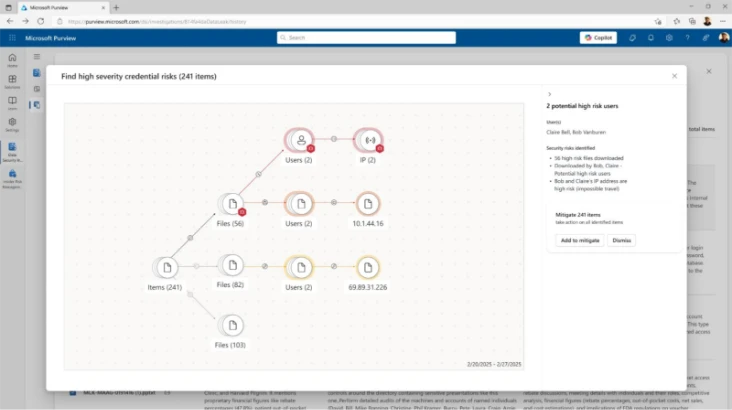The height and width of the screenshot is (410, 732).
Task: Go back in the browser
Action: pos(10,21)
